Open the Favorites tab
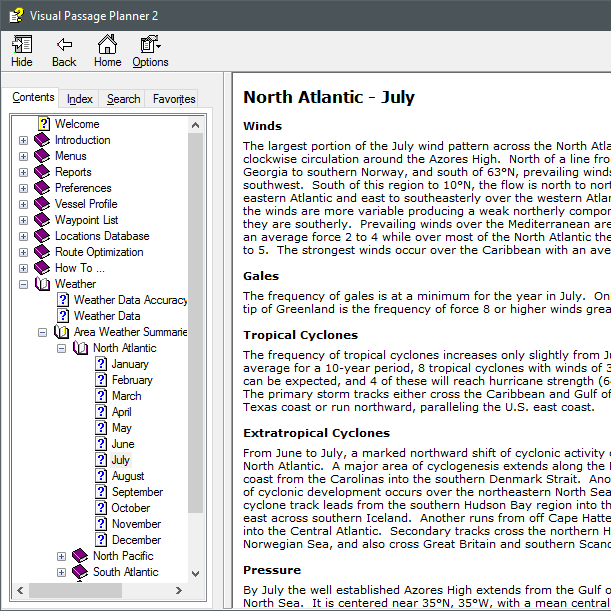Screen dimensions: 611x611 [x=174, y=99]
